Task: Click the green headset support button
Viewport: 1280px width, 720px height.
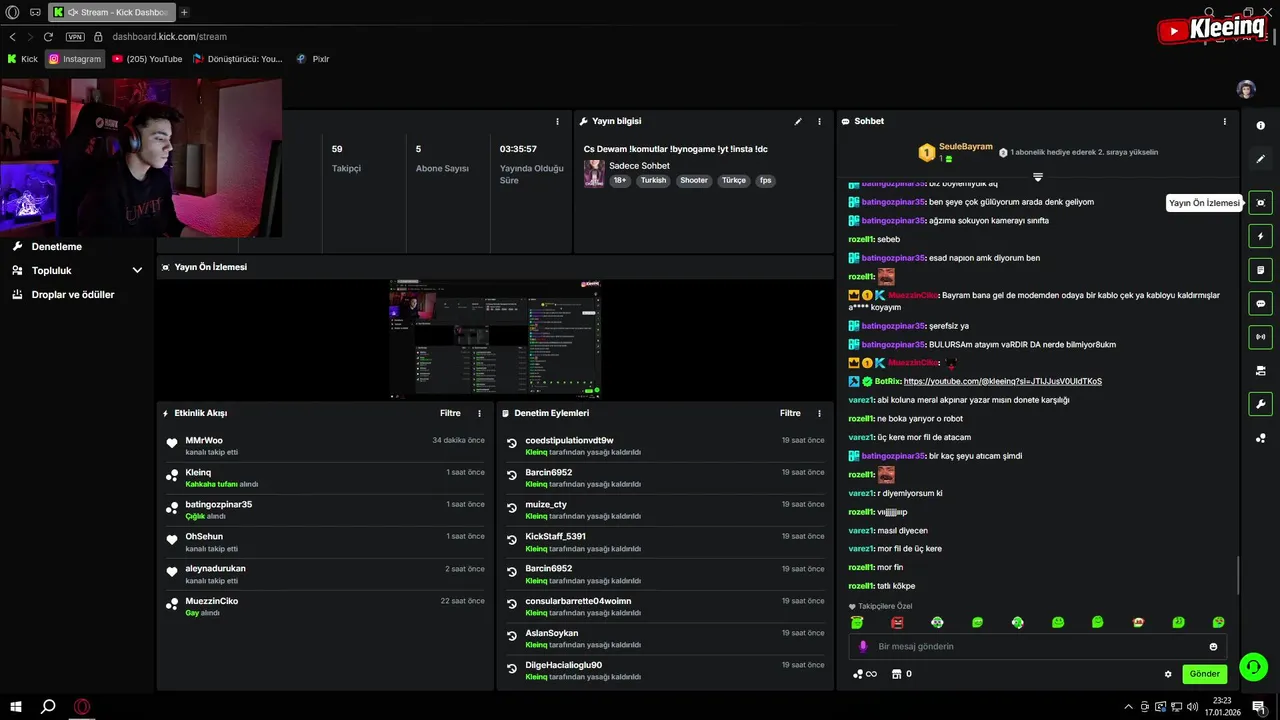Action: (x=1253, y=665)
